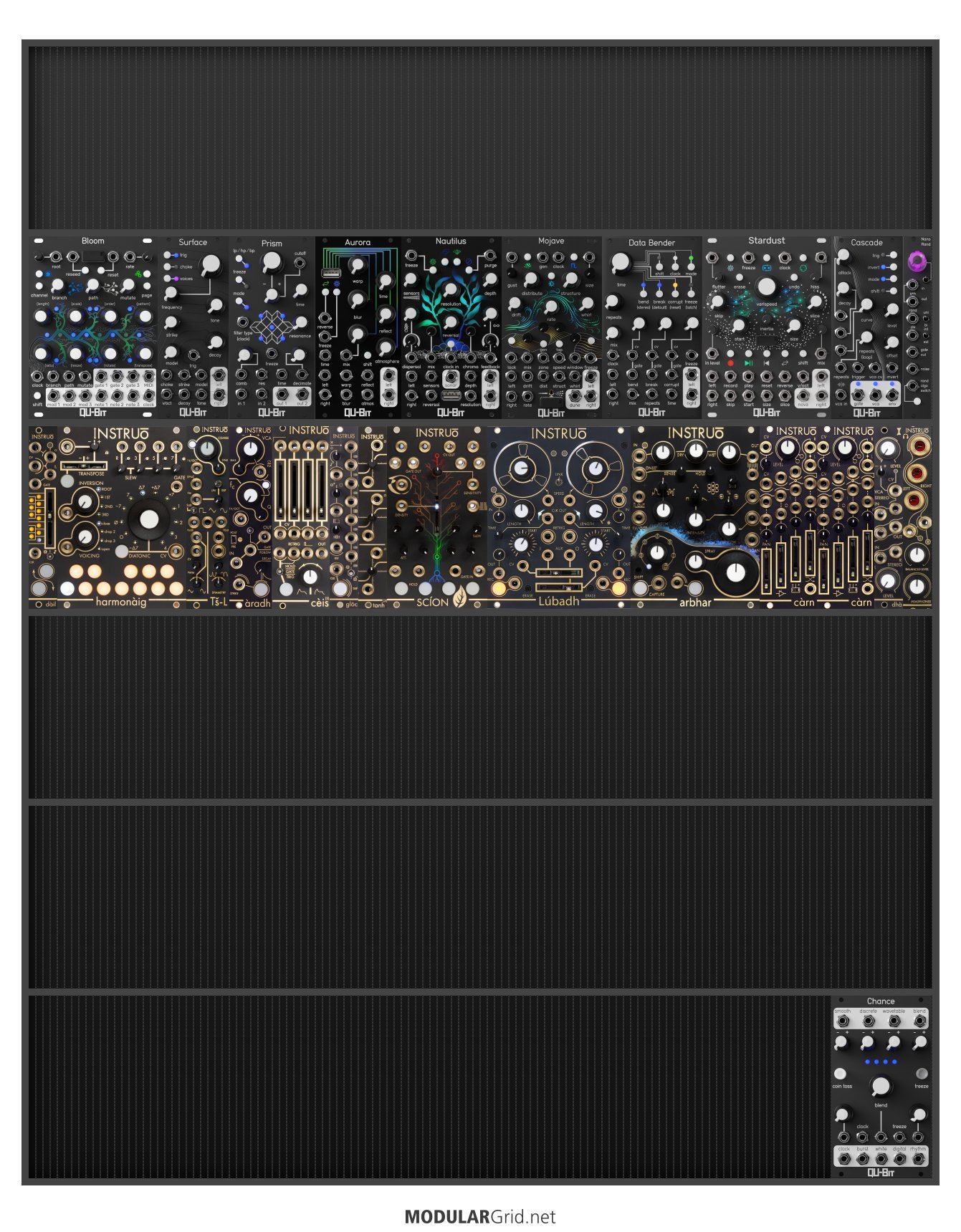Image resolution: width=961 pixels, height=1232 pixels.
Task: Click the Prism cube lattice graphic
Action: coord(272,327)
